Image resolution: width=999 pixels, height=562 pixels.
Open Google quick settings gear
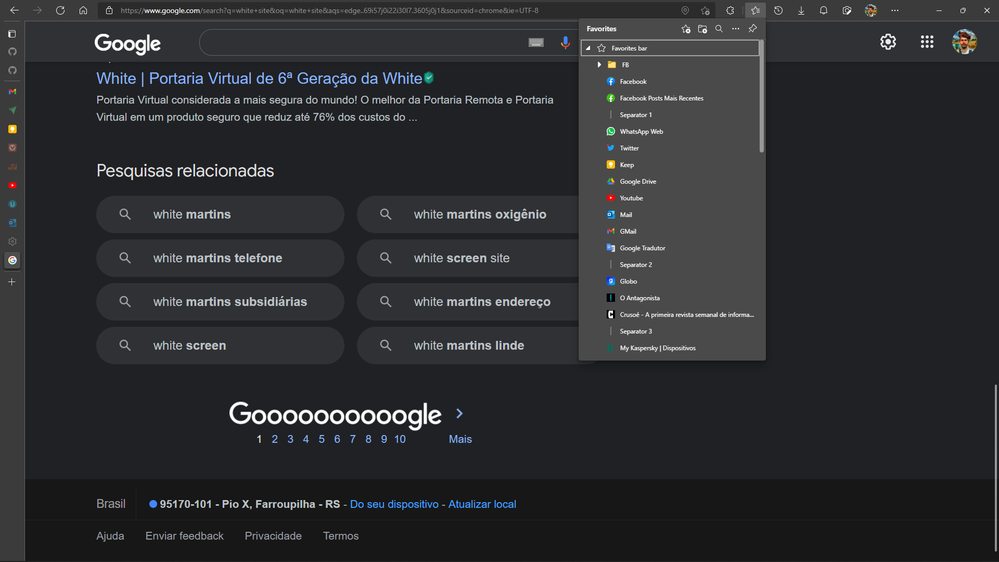point(888,42)
